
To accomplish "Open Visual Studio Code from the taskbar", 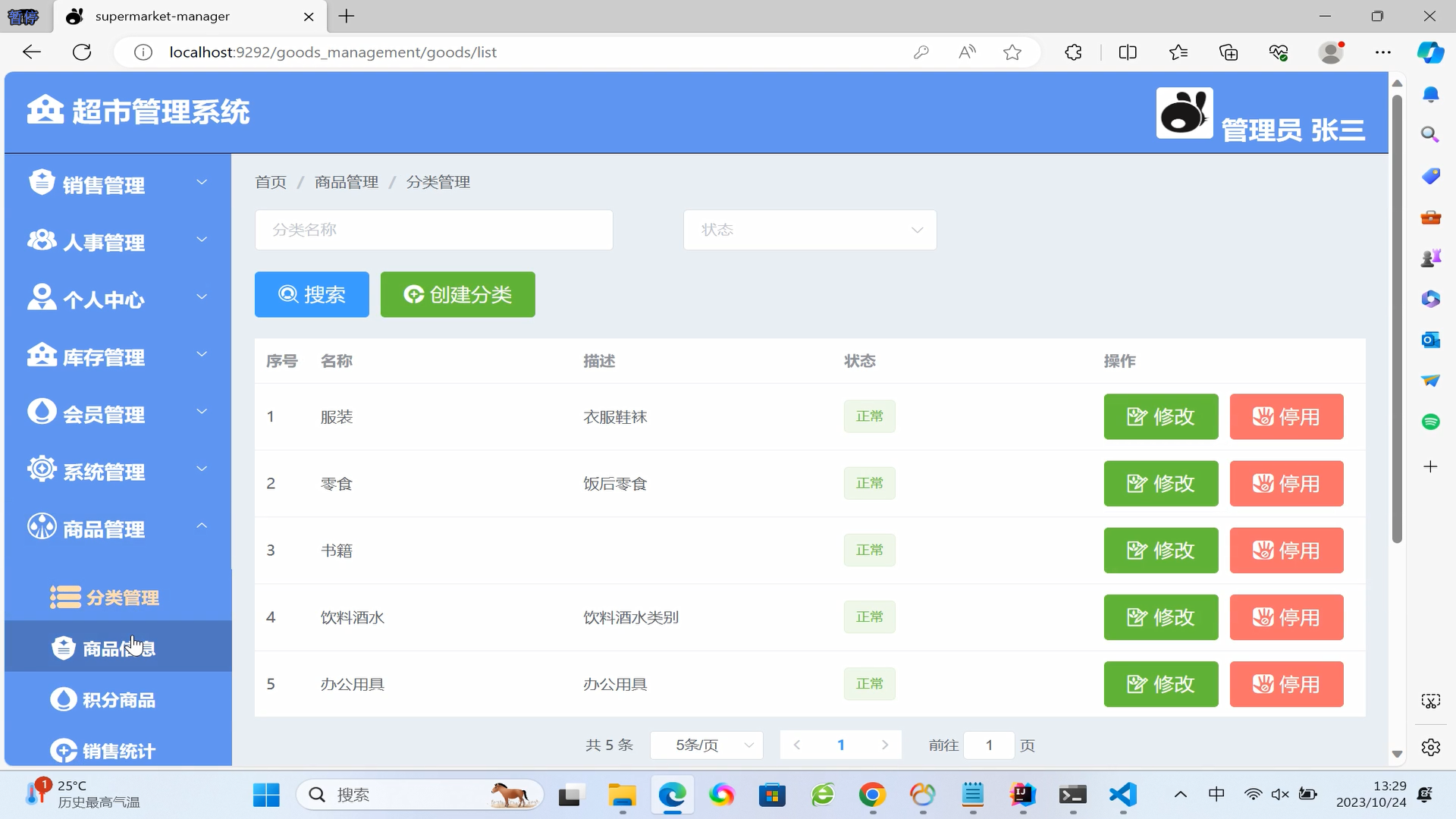I will [x=1122, y=794].
